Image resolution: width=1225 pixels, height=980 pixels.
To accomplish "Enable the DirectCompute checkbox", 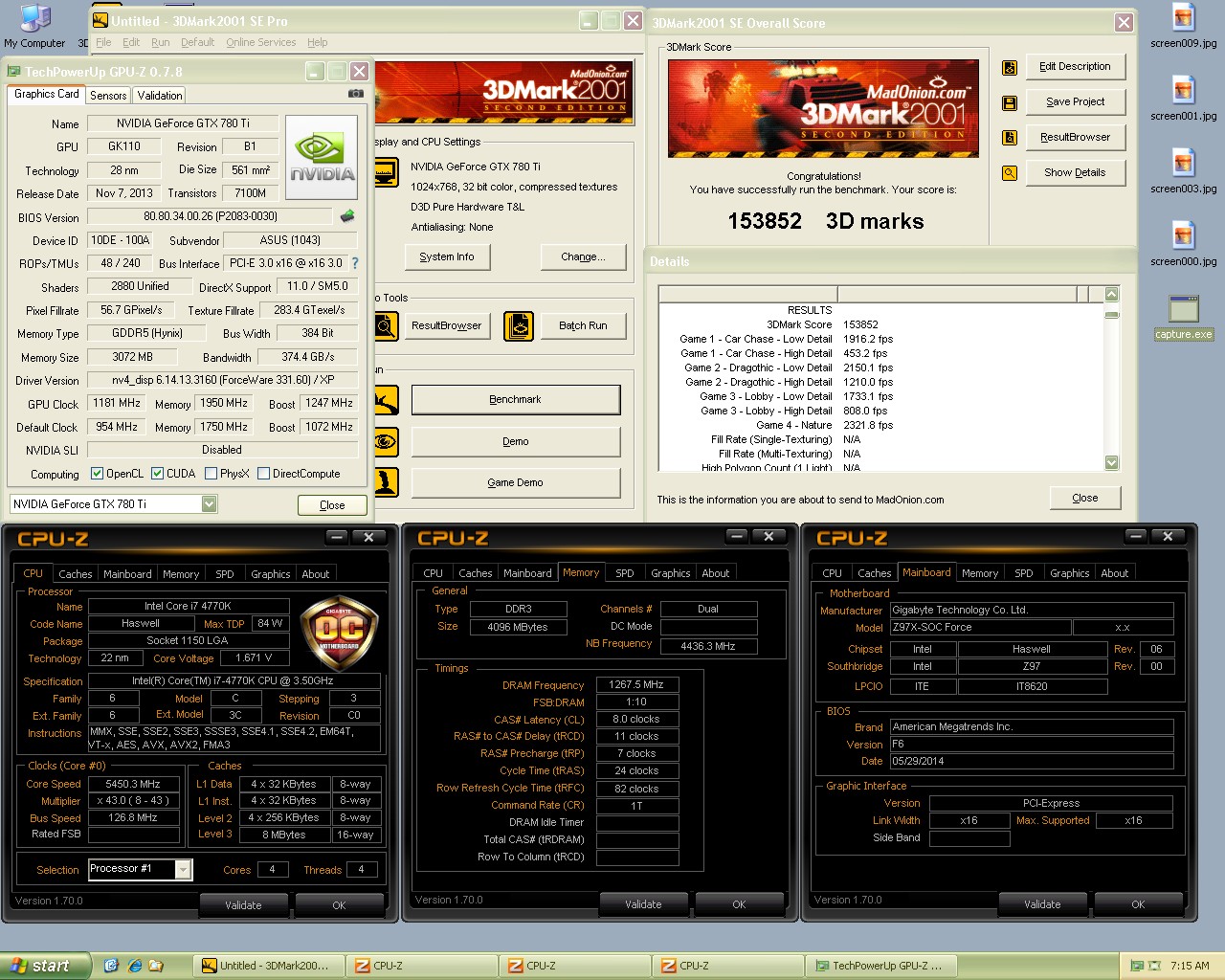I will point(263,473).
